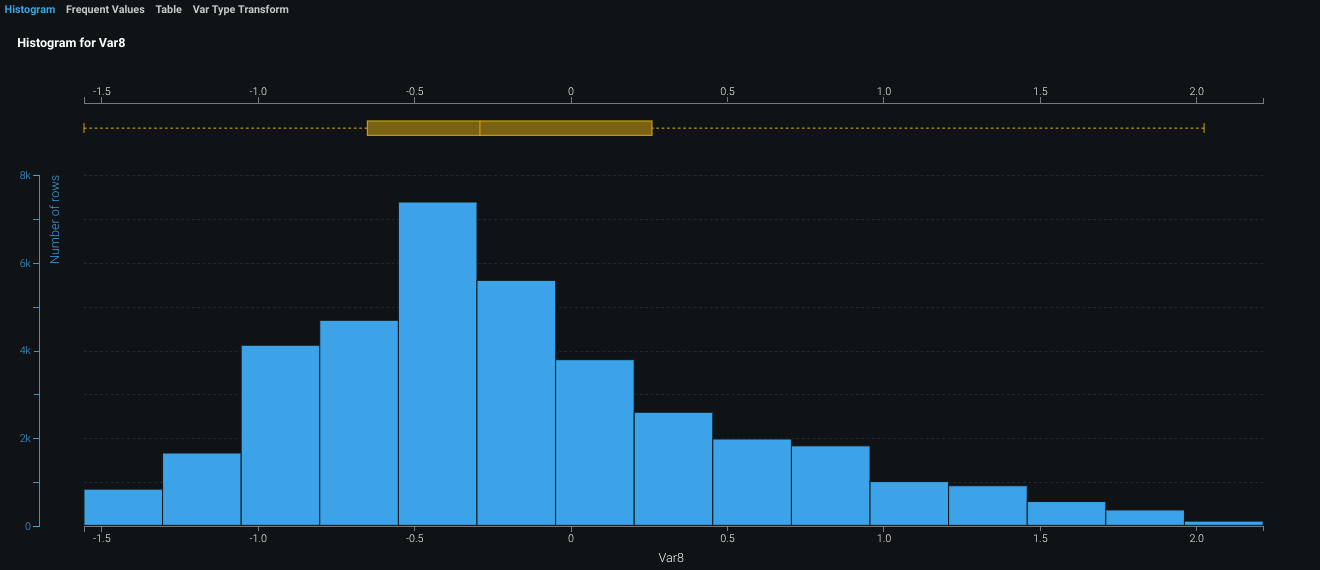This screenshot has width=1320, height=570.
Task: Open the Frequent Values tab
Action: pos(105,9)
